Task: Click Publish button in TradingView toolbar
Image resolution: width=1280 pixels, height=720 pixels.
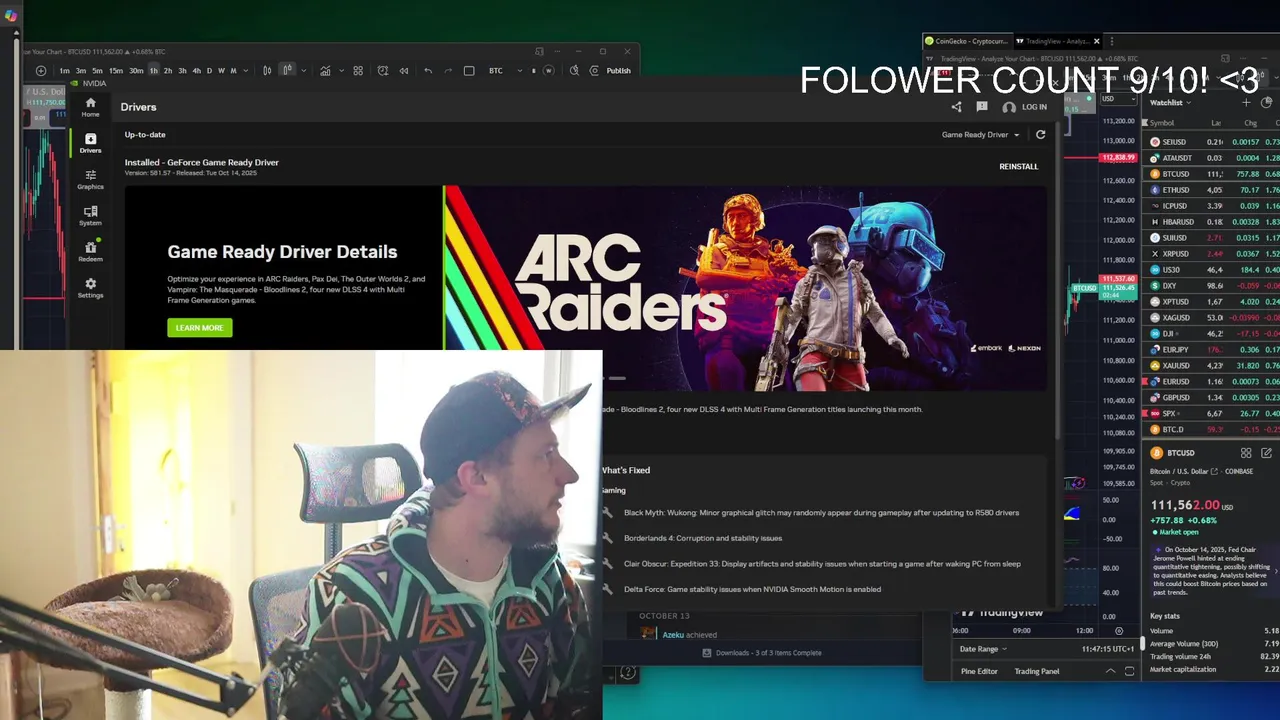Action: point(618,71)
